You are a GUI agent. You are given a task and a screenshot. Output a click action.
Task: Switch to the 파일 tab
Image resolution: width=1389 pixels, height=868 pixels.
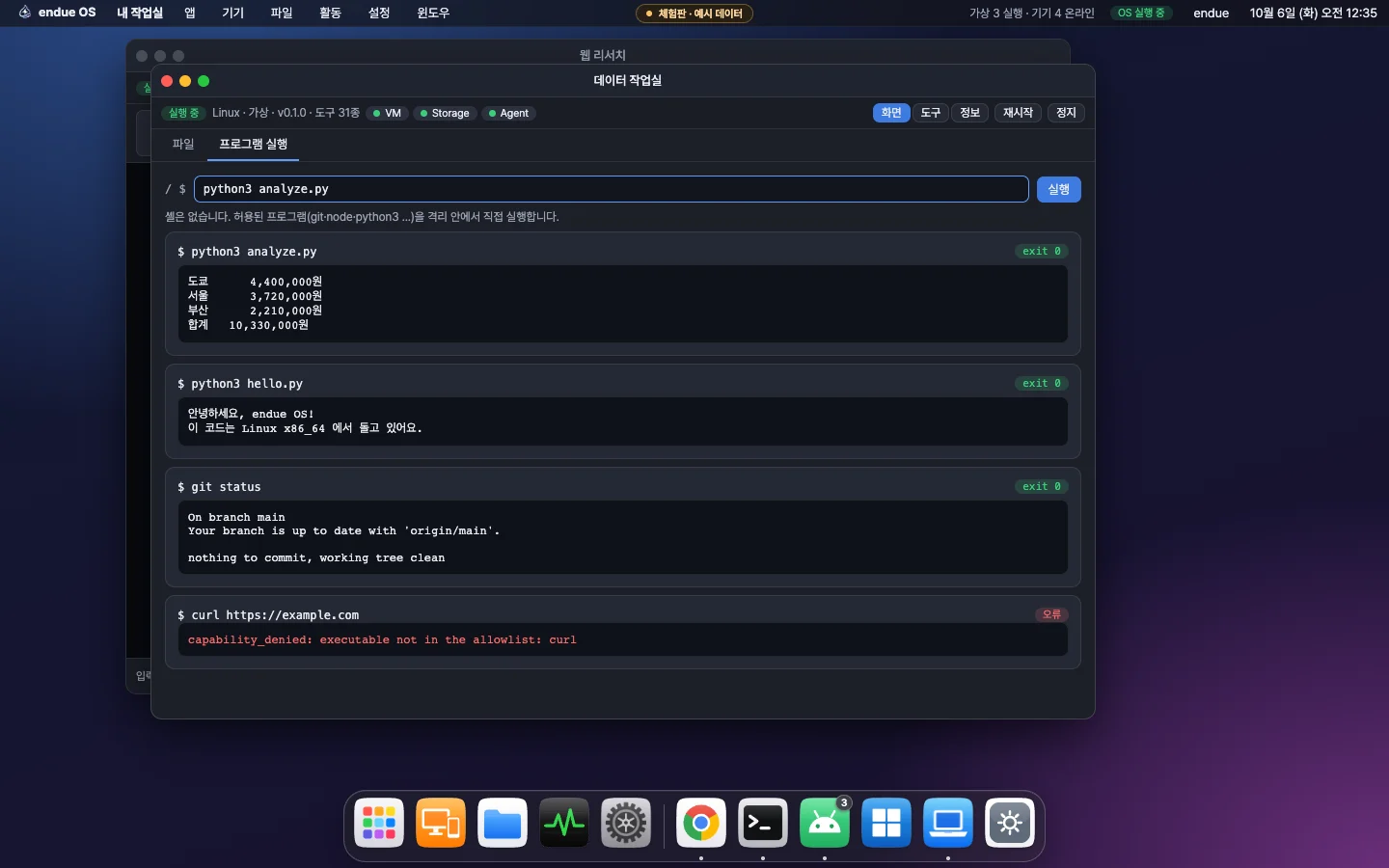(x=183, y=144)
